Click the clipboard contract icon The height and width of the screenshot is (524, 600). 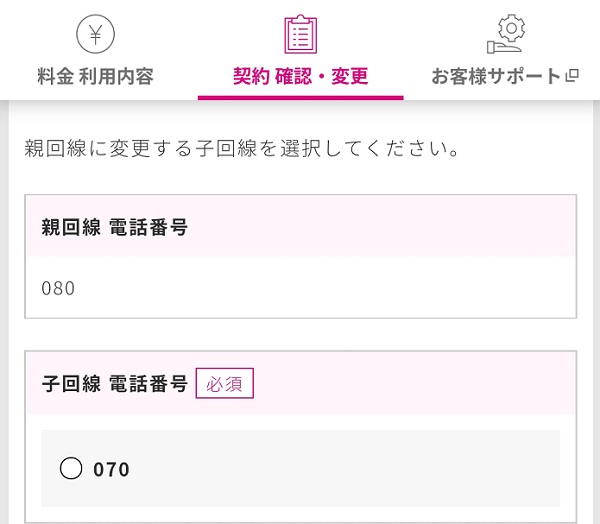pos(301,34)
